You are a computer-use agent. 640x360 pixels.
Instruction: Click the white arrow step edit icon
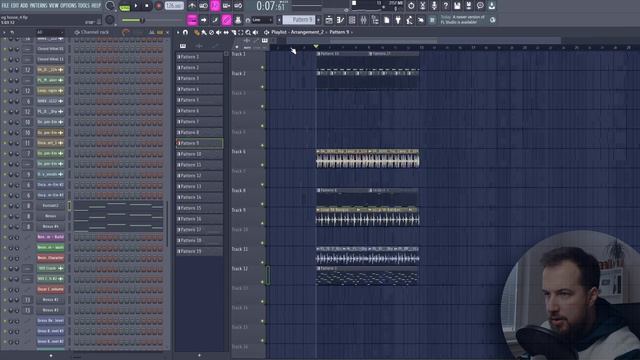tap(203, 20)
